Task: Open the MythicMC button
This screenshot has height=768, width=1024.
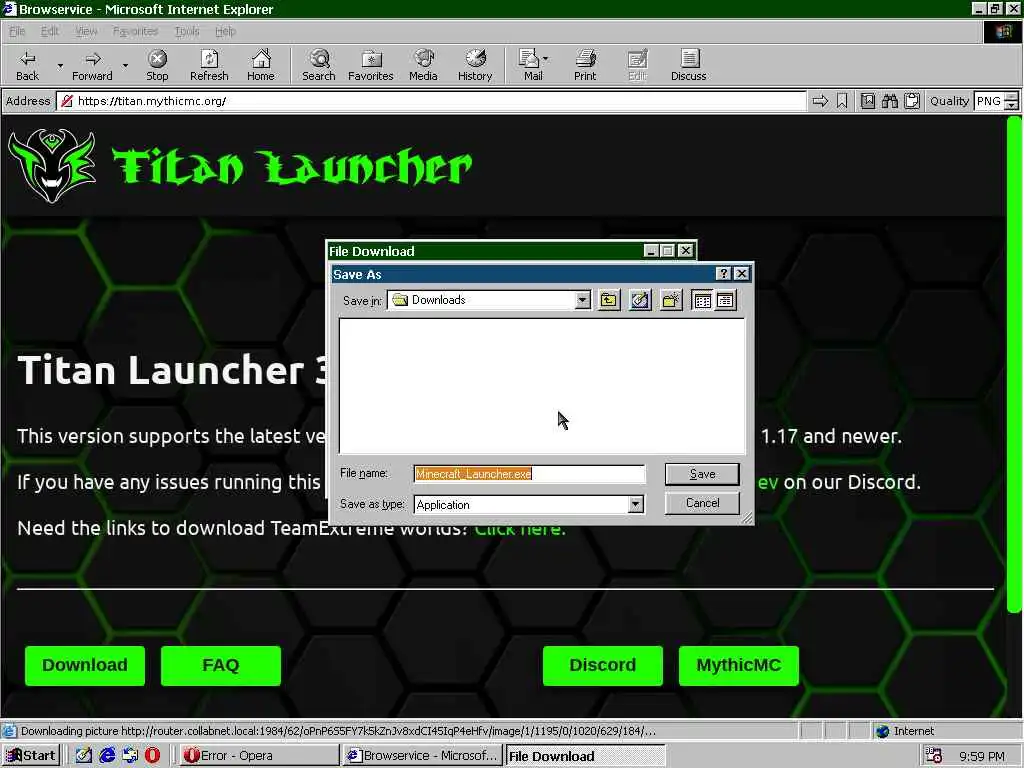Action: click(x=739, y=665)
